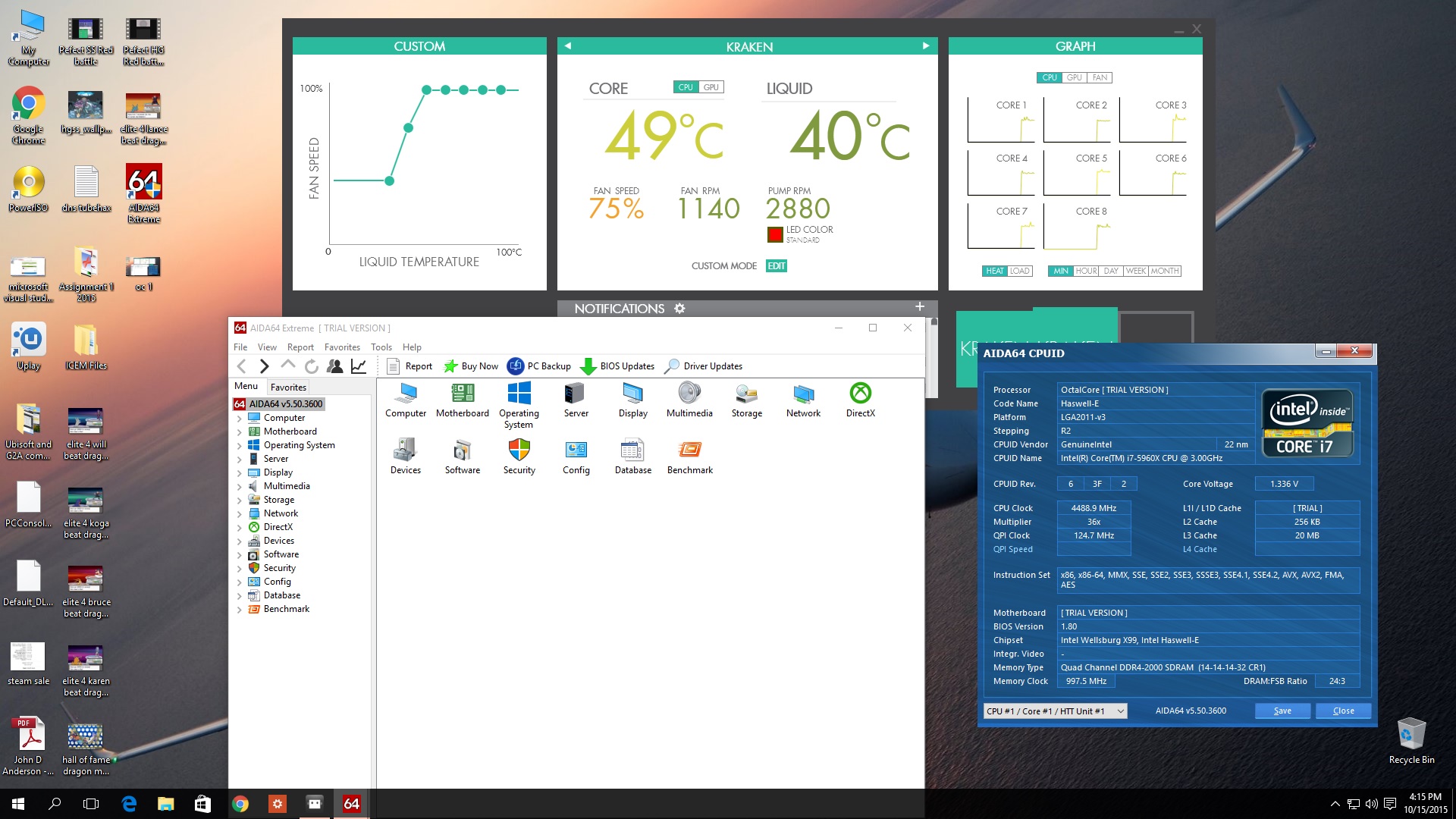The height and width of the screenshot is (819, 1456).
Task: Set graph time range to MONTH
Action: 1165,271
